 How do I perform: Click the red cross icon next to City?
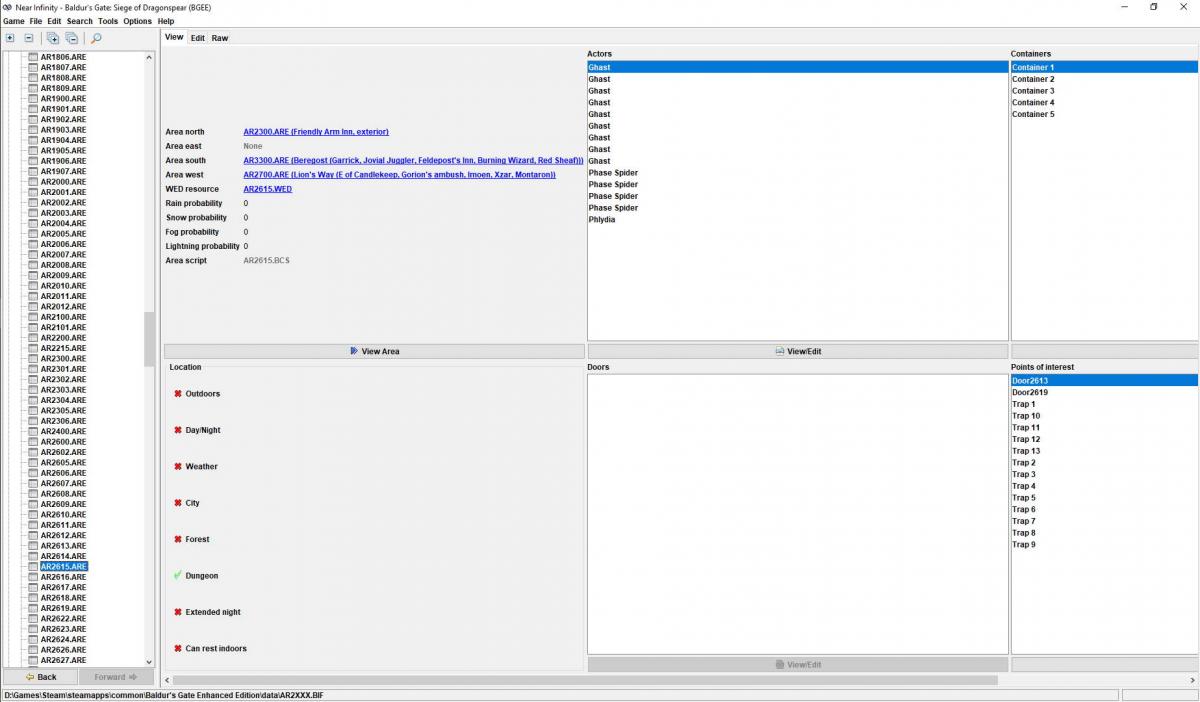coord(178,503)
